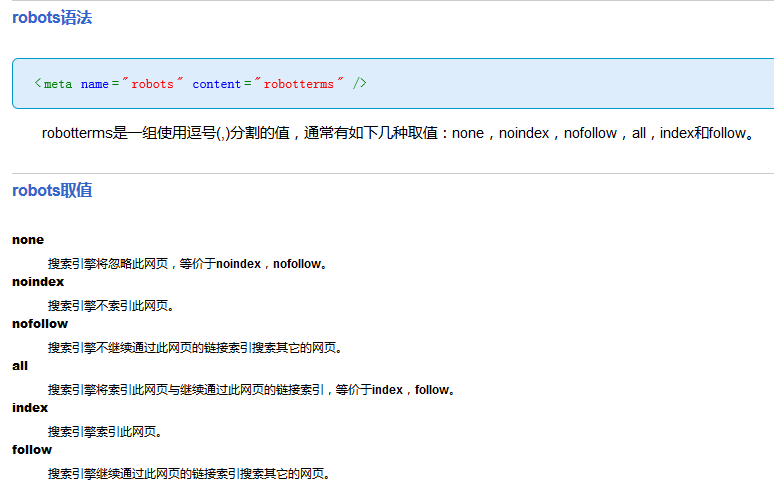Click description '搜索引擎将忽略此网页' line
Image resolution: width=774 pixels, height=499 pixels.
[188, 264]
